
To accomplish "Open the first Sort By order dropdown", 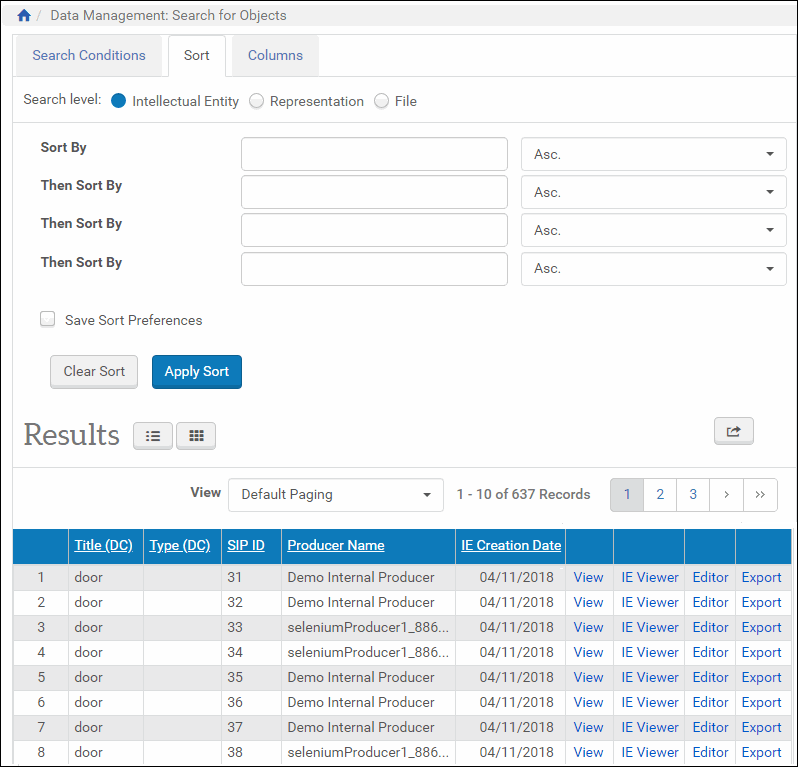I will 653,155.
